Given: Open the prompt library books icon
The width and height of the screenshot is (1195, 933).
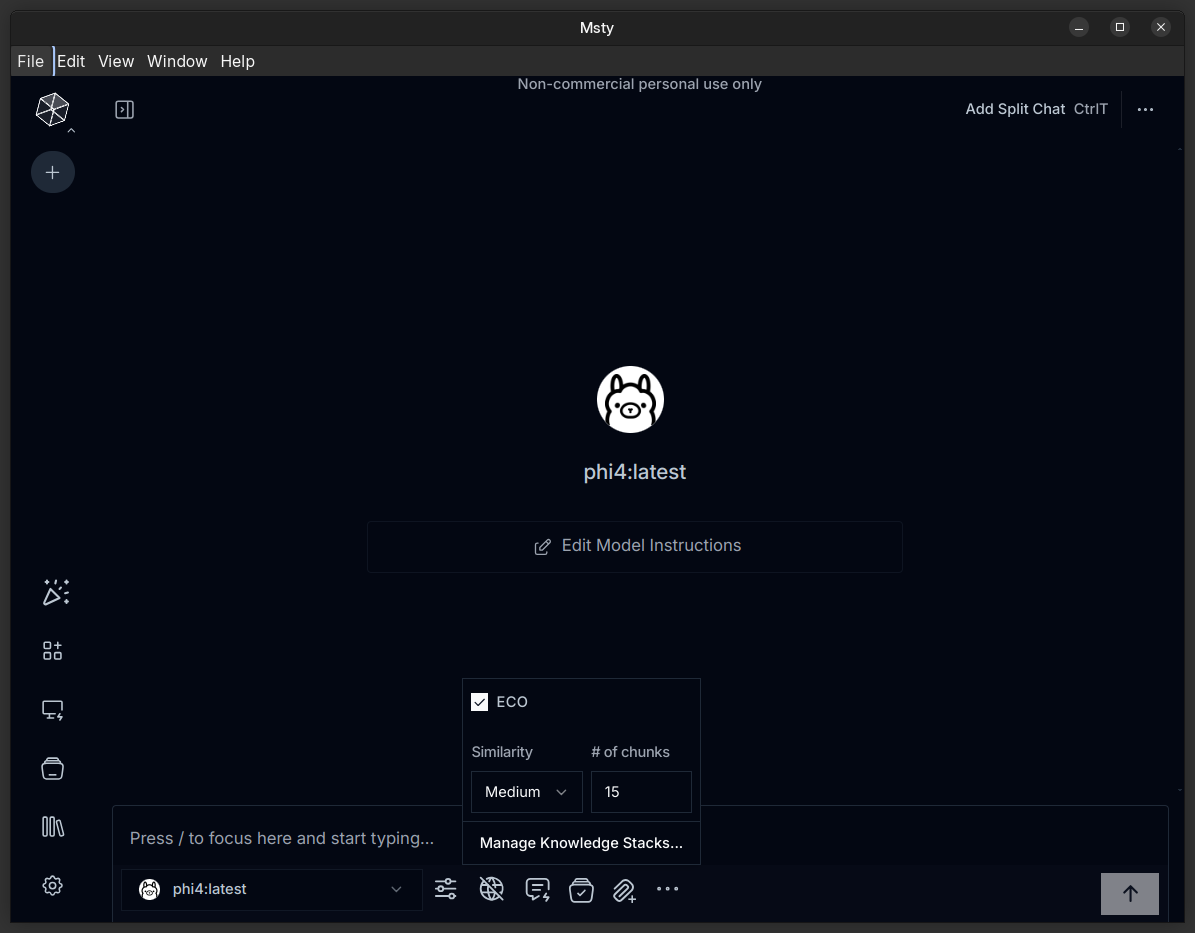Looking at the screenshot, I should click(53, 826).
